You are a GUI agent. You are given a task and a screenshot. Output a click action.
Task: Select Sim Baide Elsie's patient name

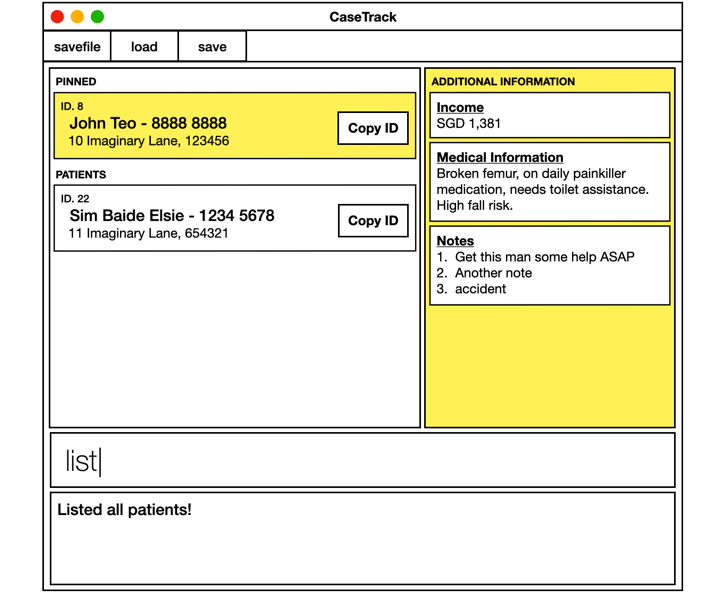(171, 216)
